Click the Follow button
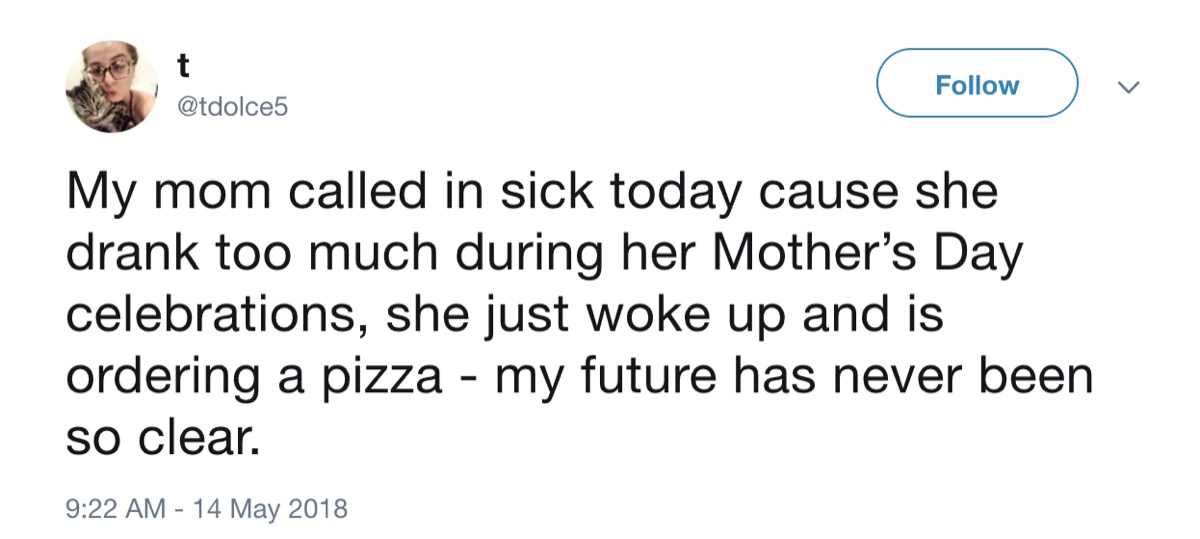The width and height of the screenshot is (1200, 539). point(976,84)
